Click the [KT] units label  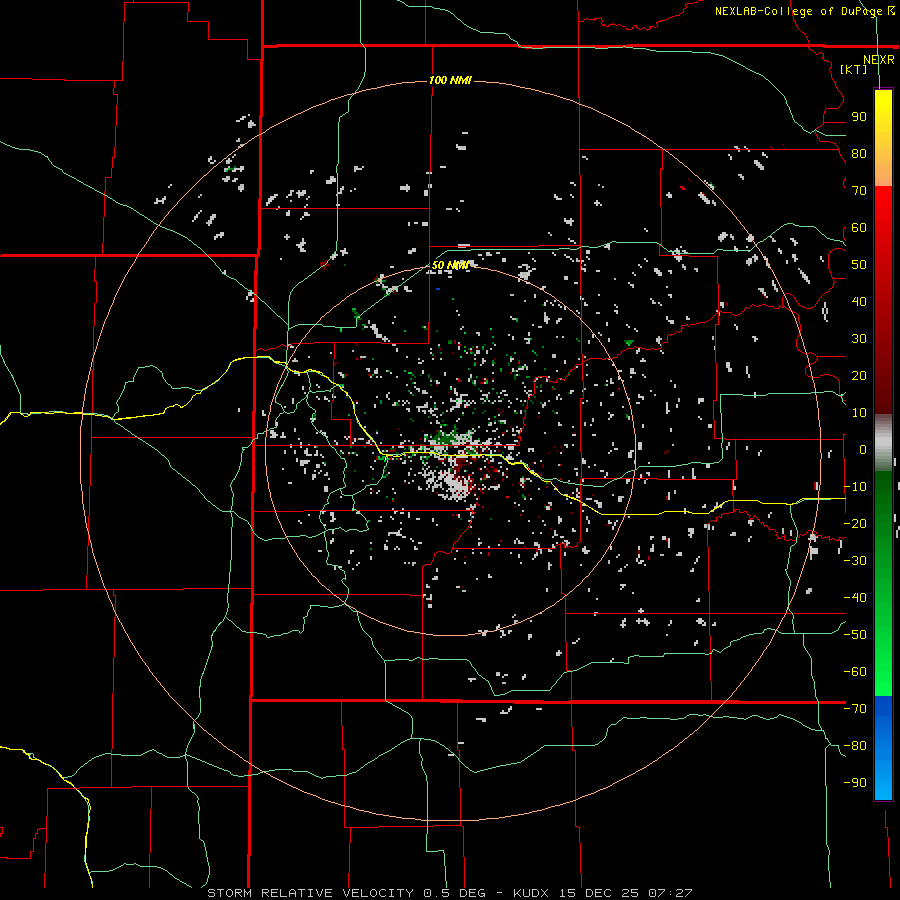pos(854,69)
